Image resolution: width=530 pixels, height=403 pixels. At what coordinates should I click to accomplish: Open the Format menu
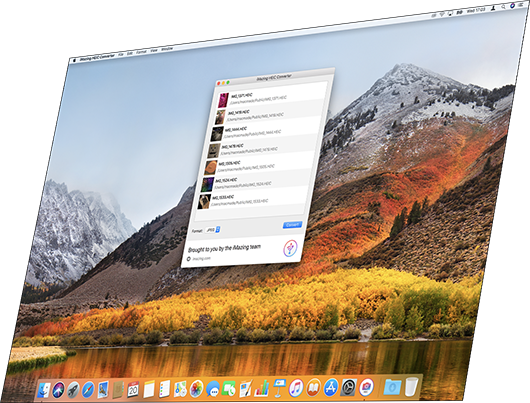coord(141,52)
